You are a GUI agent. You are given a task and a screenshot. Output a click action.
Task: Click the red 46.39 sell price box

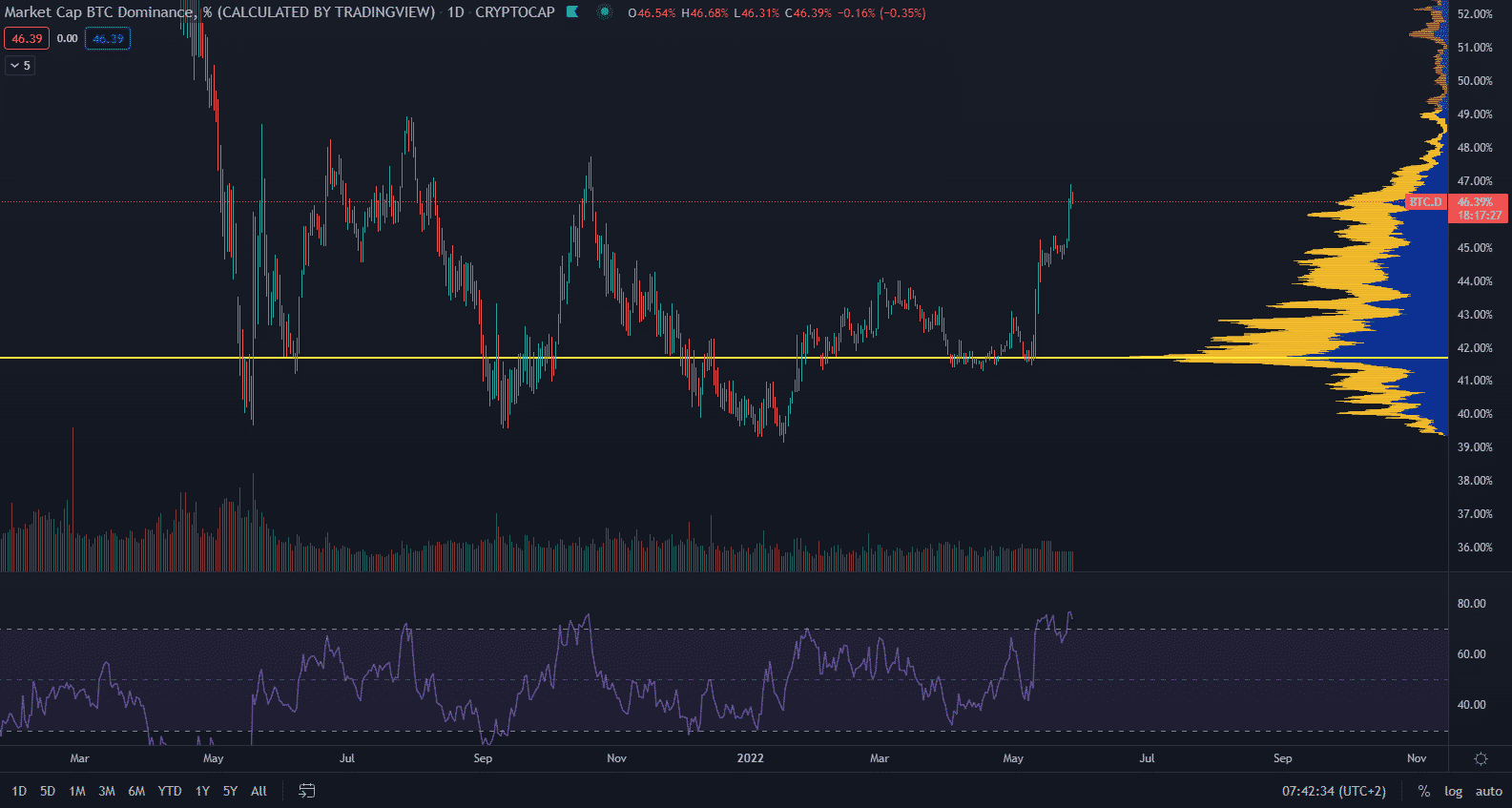coord(27,39)
